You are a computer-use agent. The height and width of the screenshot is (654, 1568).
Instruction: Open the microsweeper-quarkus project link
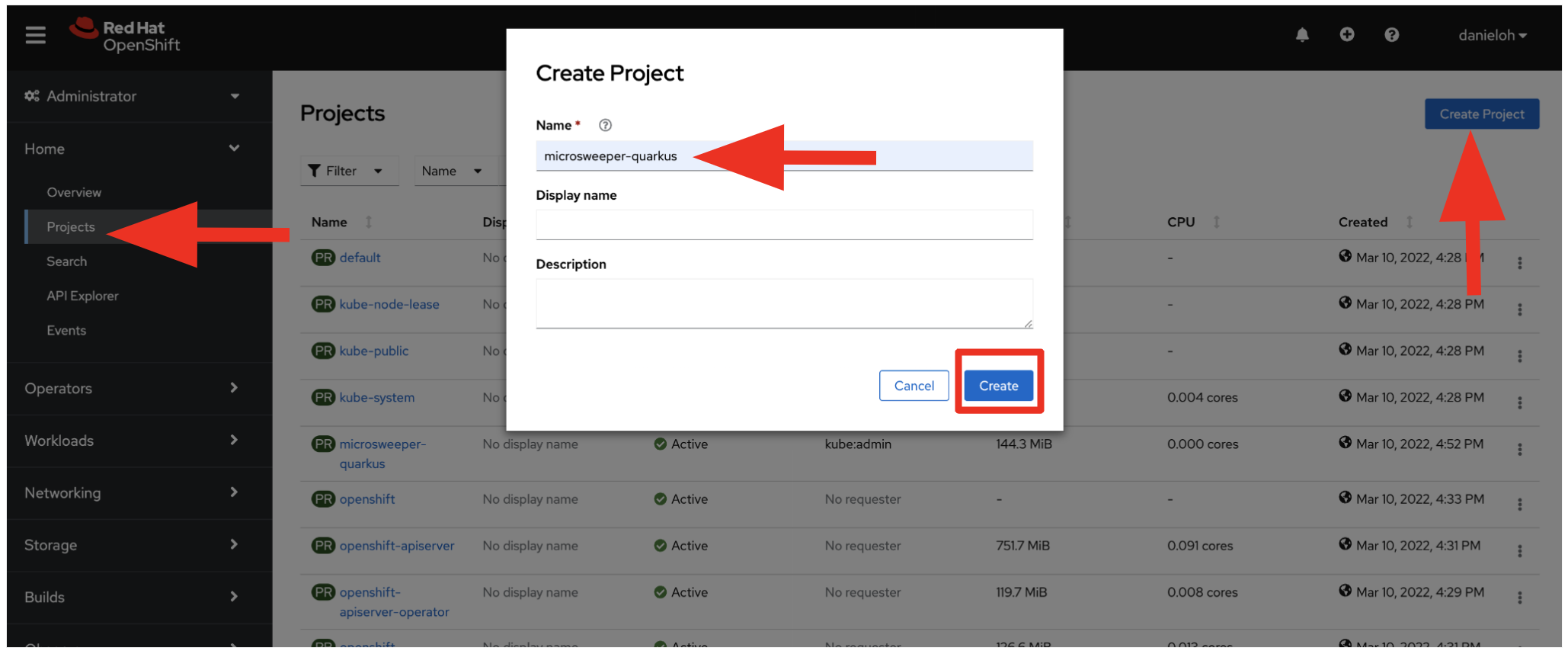tap(382, 454)
